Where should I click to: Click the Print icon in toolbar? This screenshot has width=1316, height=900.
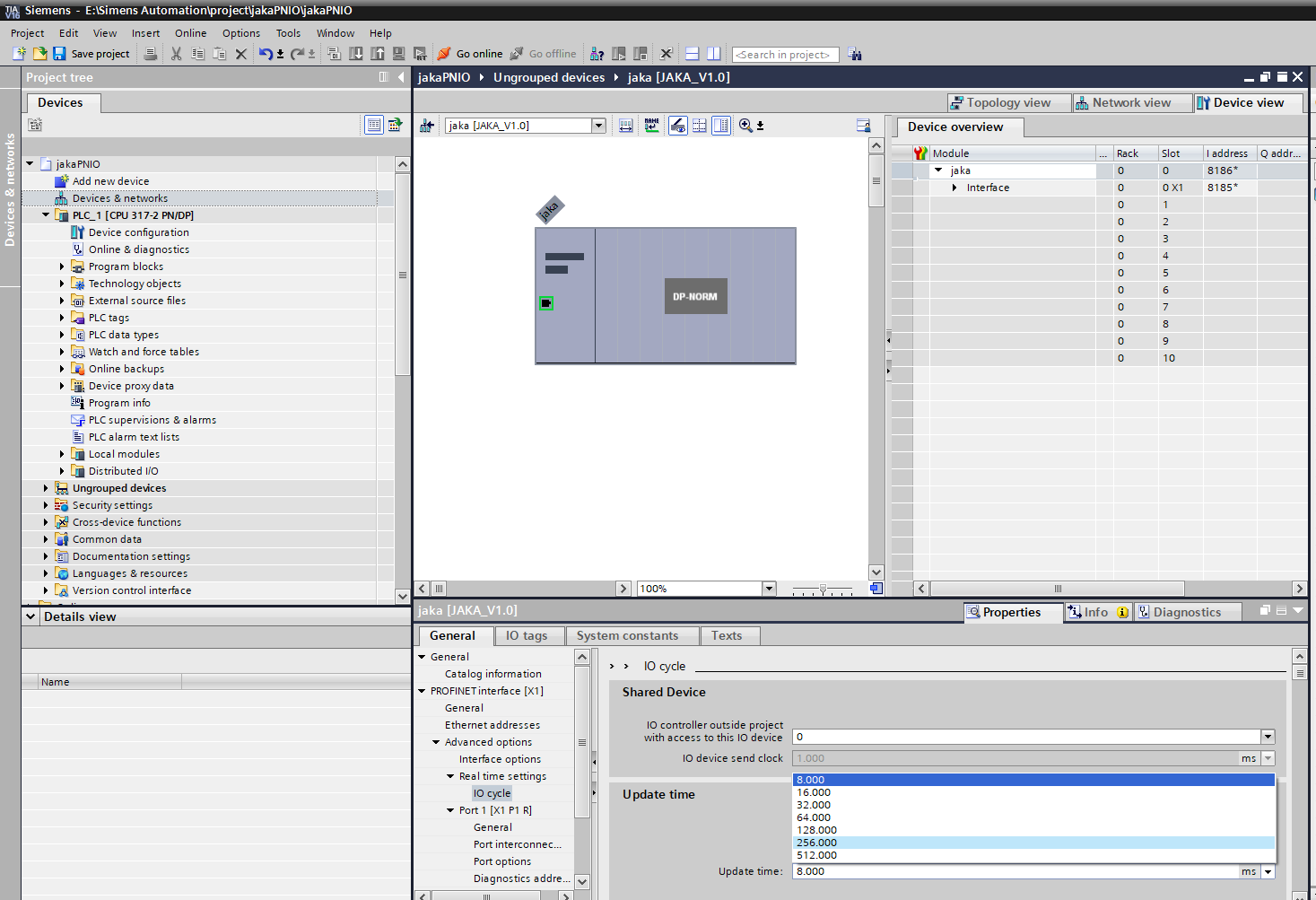click(151, 54)
